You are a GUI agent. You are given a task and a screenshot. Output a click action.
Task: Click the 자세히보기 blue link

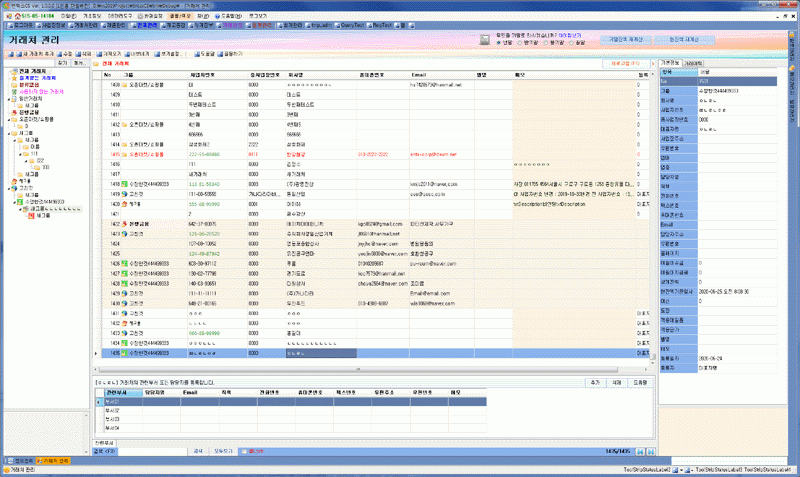[x=570, y=36]
